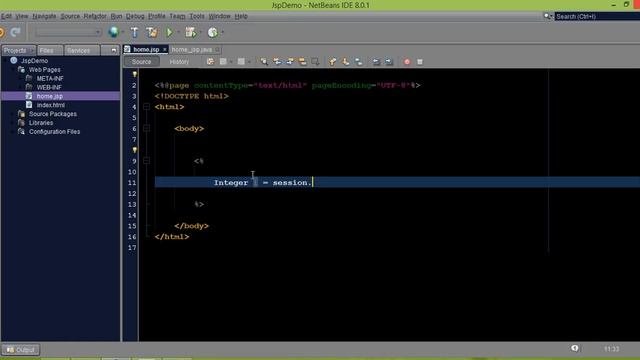Switch editor to History view
The height and width of the screenshot is (360, 640).
click(179, 62)
